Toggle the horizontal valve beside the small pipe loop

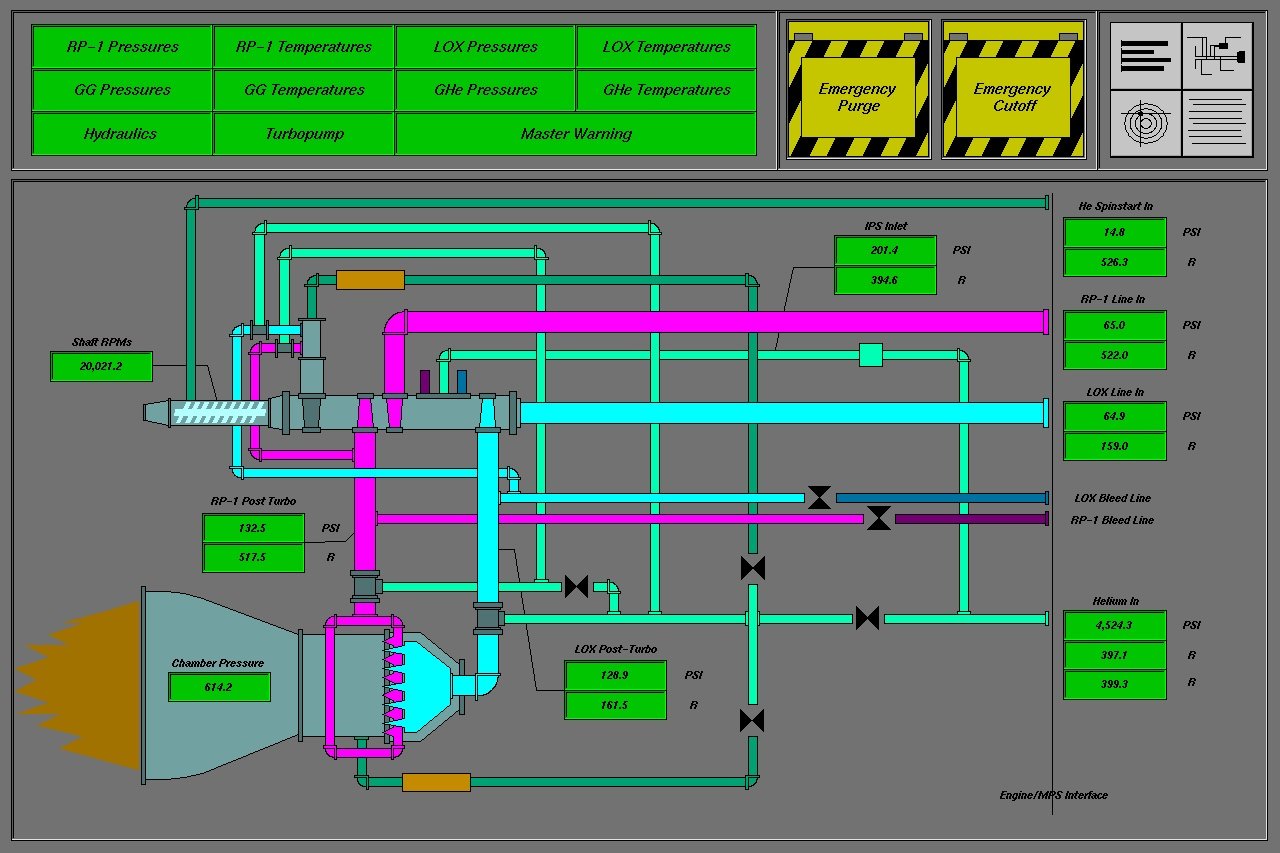(x=576, y=586)
